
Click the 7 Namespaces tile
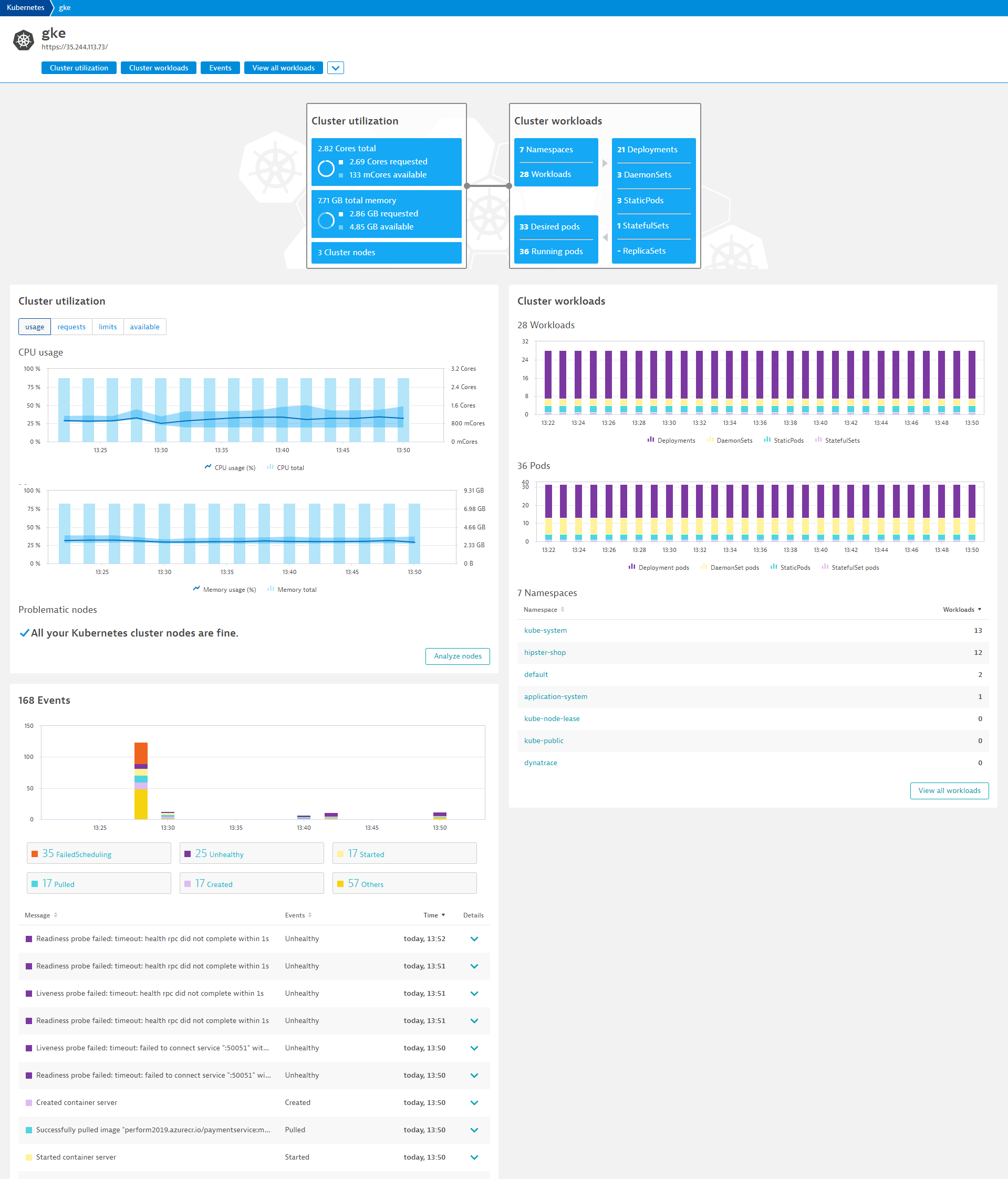point(556,150)
